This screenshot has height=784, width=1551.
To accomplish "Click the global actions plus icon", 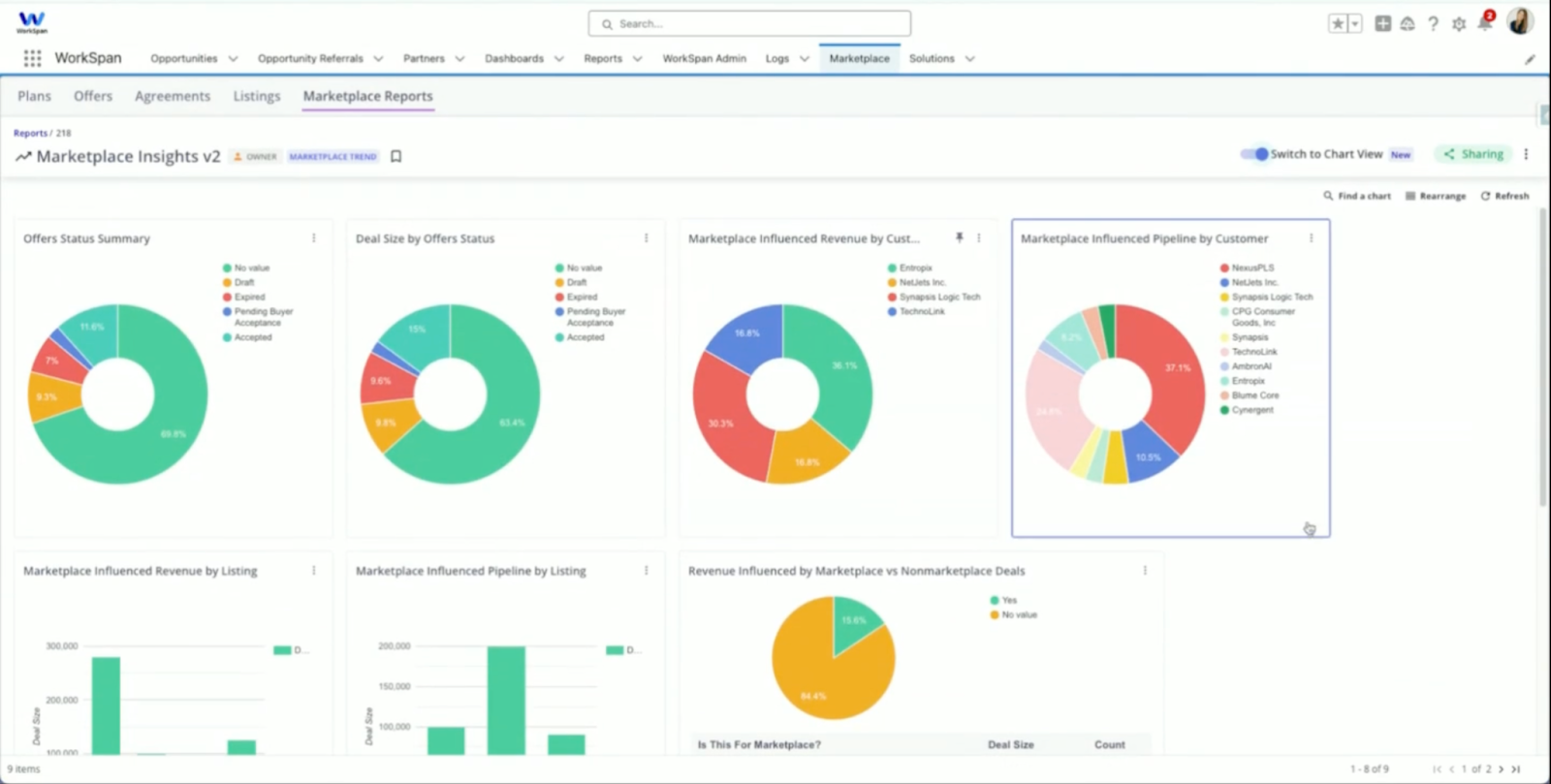I will coord(1383,24).
